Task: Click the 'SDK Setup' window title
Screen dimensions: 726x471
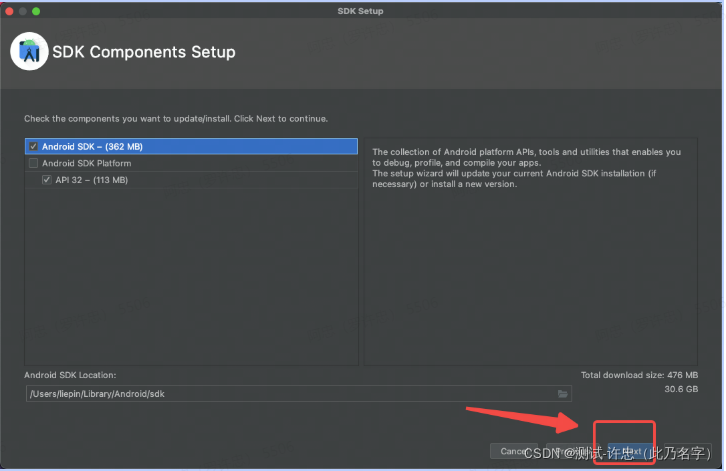Action: point(360,11)
